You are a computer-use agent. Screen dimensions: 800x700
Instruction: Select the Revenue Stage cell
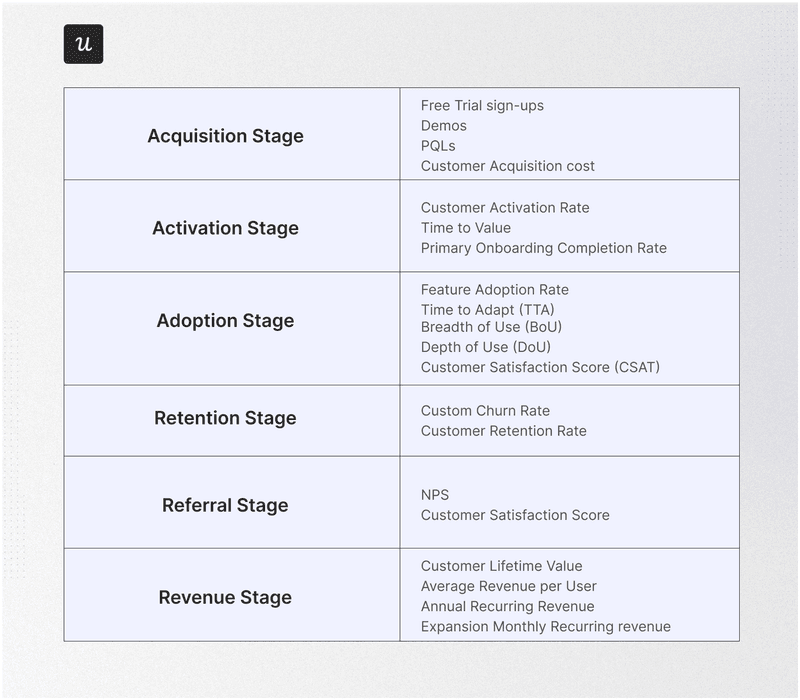(x=225, y=597)
